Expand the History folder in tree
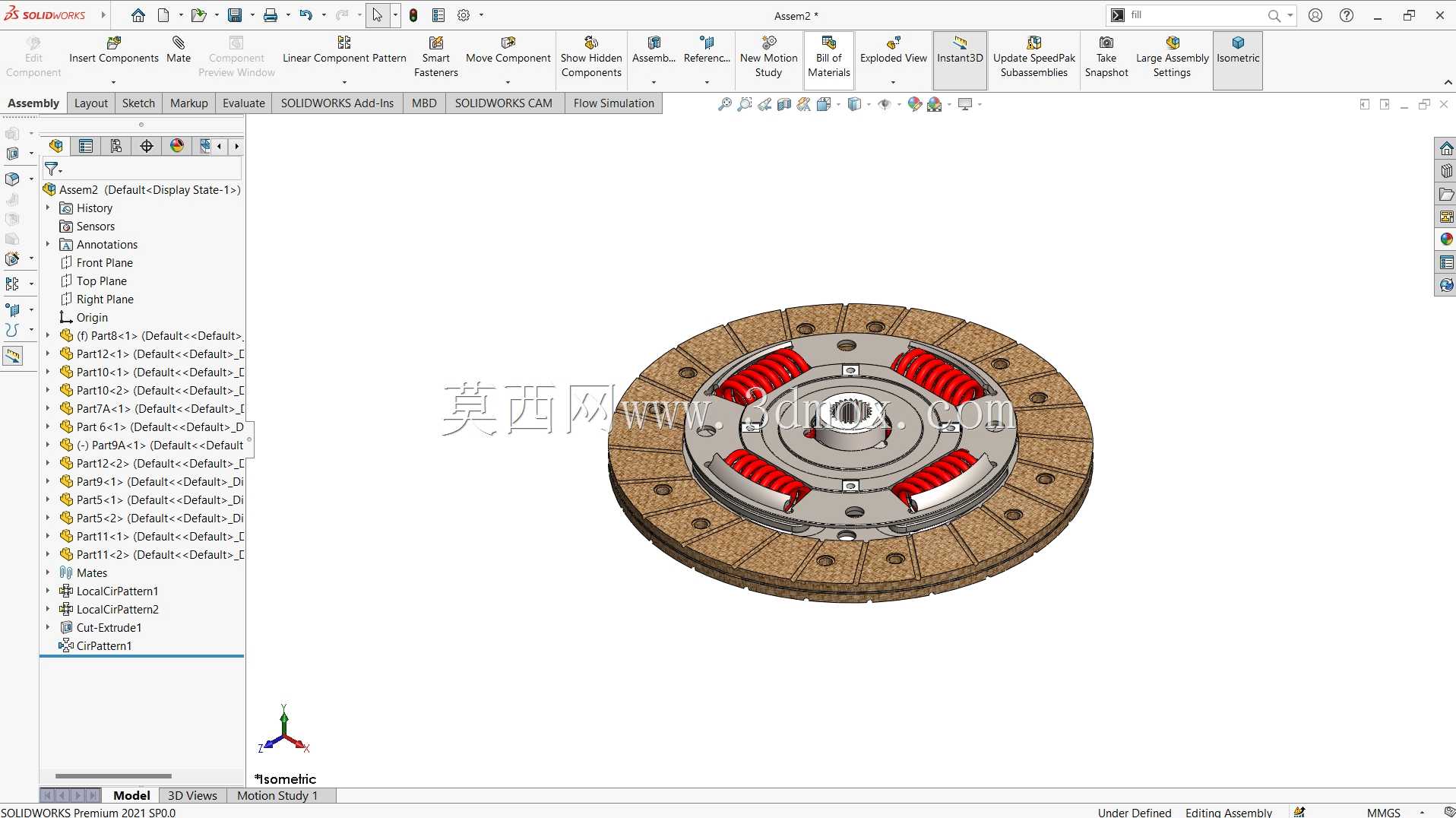The height and width of the screenshot is (818, 1456). (48, 208)
